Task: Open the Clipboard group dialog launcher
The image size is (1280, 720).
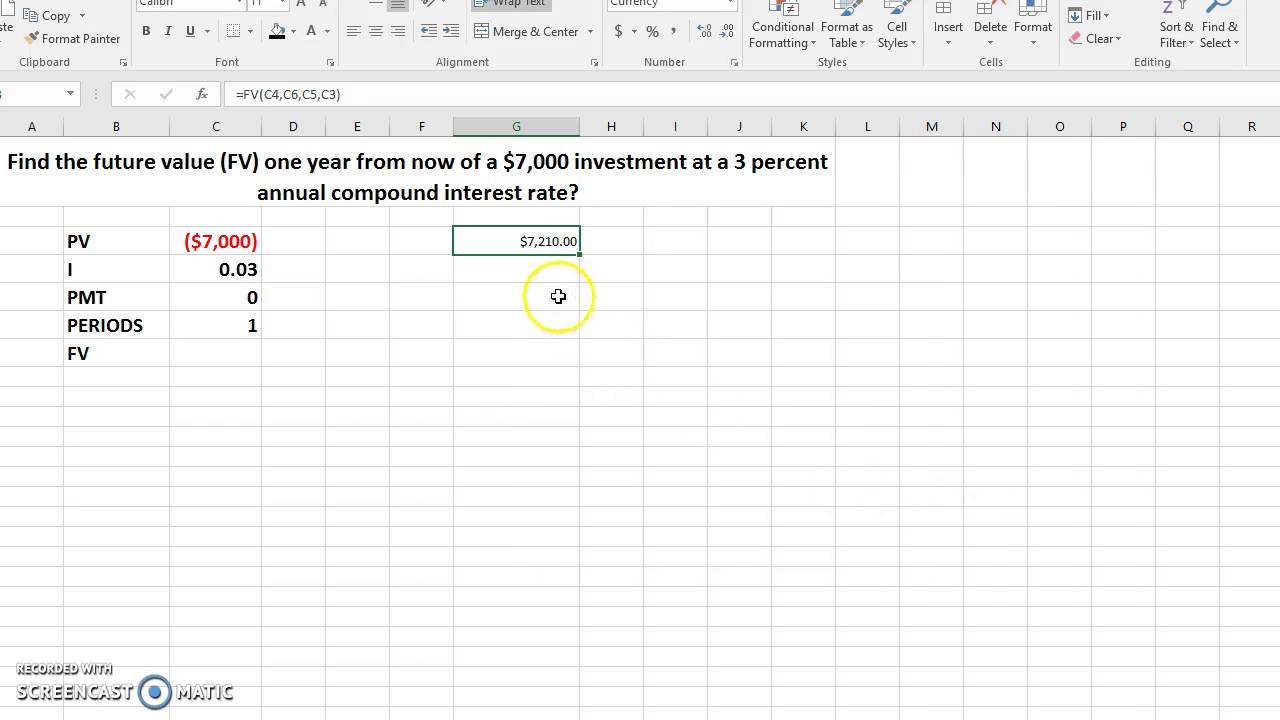Action: coord(123,63)
